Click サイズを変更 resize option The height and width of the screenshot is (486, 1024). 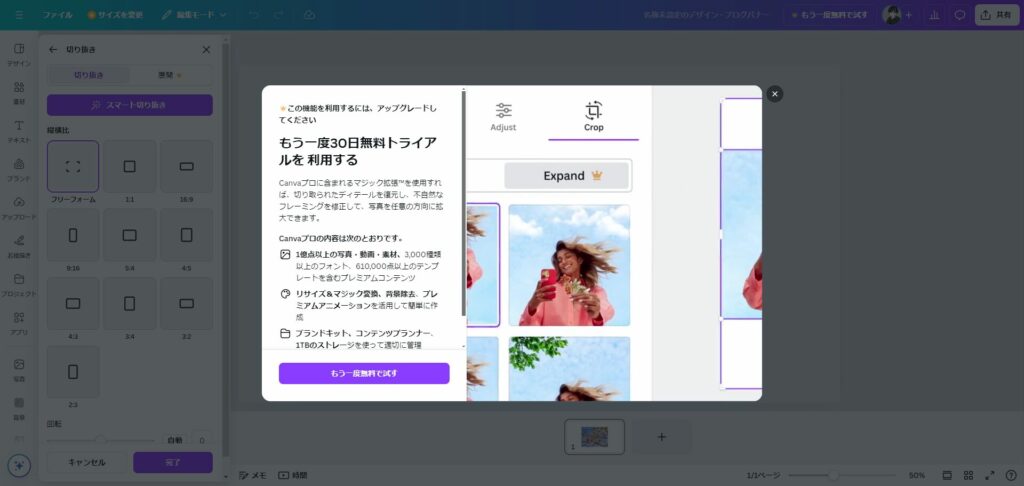(x=116, y=14)
